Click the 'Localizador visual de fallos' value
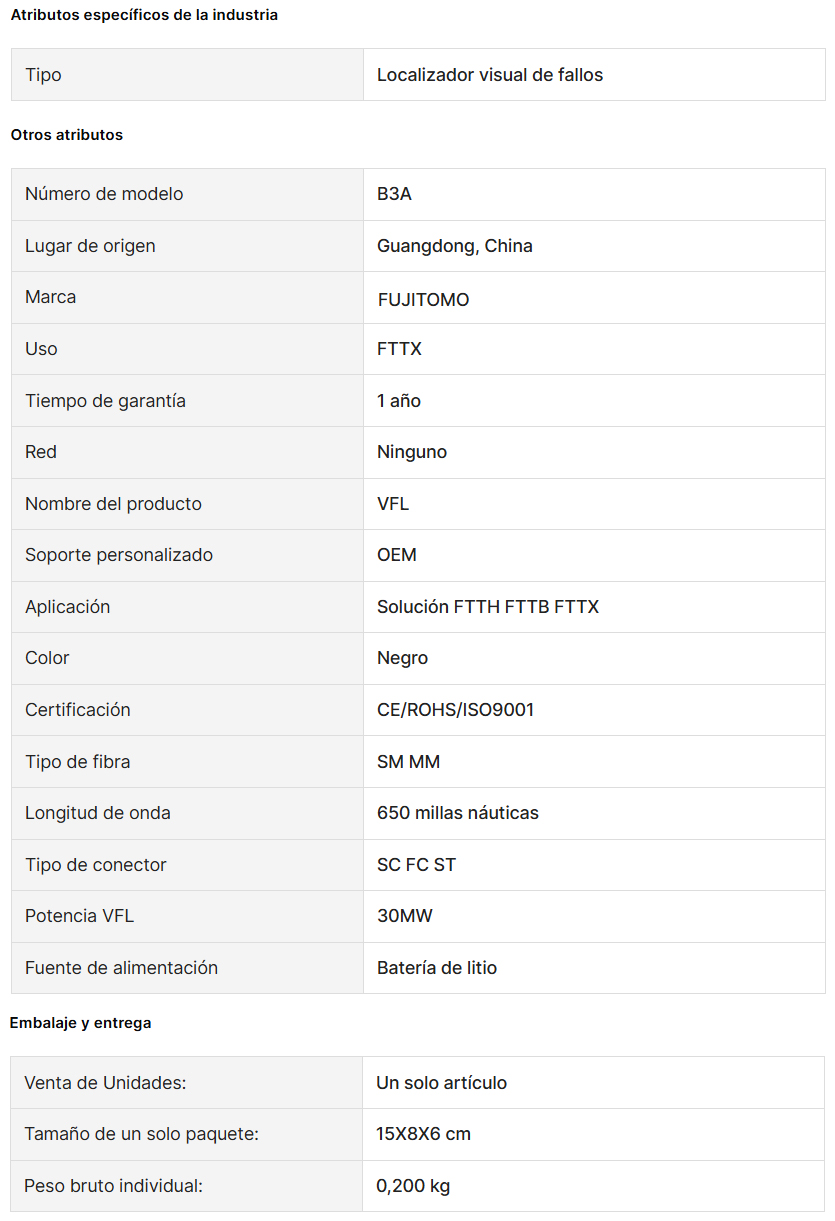The height and width of the screenshot is (1221, 835). [490, 75]
